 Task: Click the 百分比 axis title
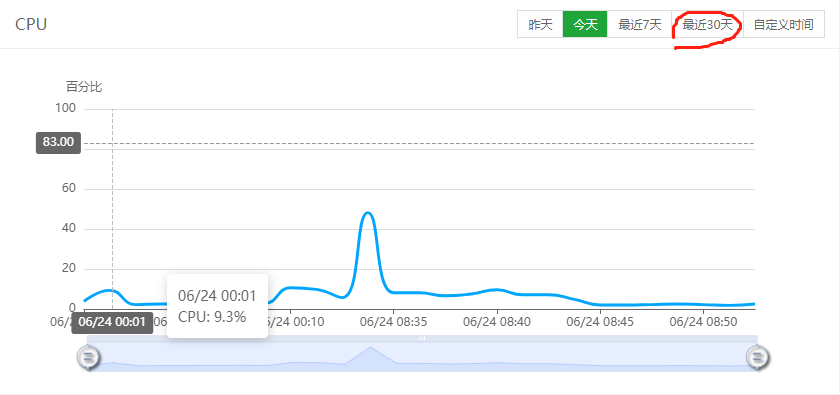point(84,87)
